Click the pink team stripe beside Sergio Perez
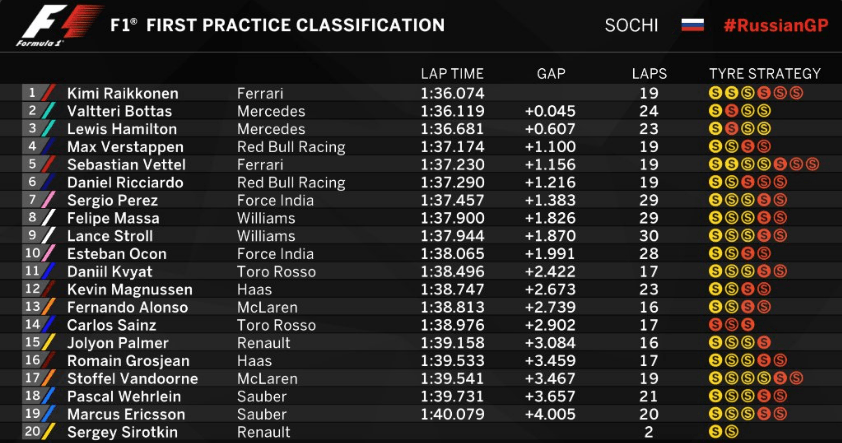The height and width of the screenshot is (443, 842). coord(49,200)
